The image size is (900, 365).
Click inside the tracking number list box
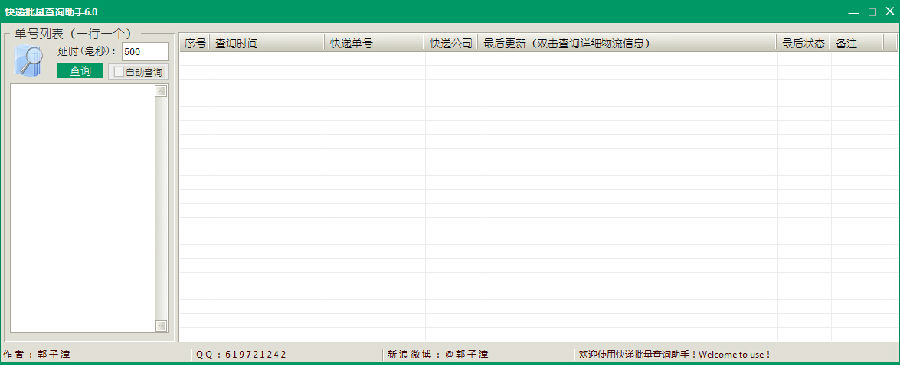(x=83, y=208)
